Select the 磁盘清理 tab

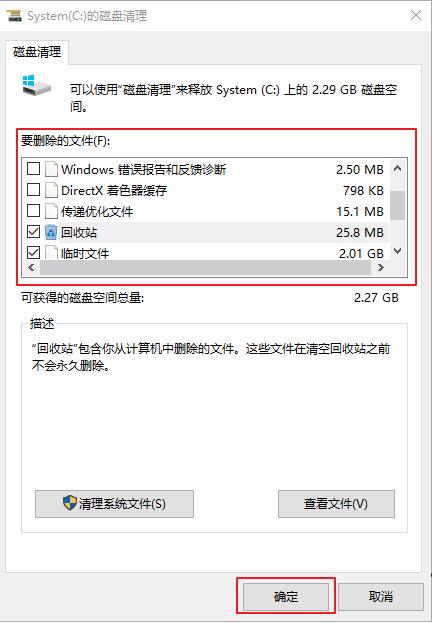pos(37,52)
